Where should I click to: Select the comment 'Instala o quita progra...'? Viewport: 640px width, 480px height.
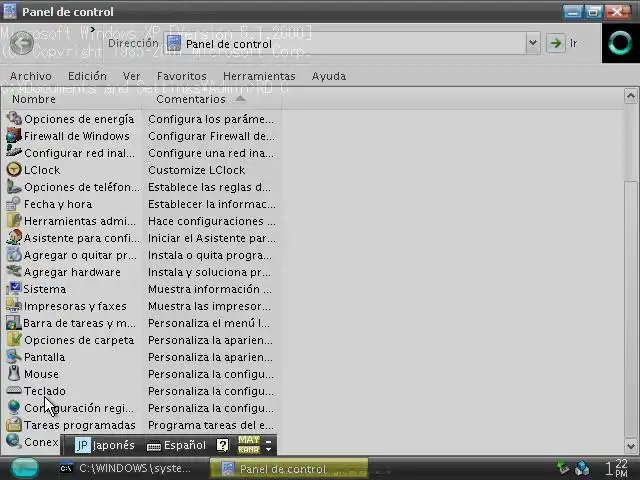point(209,255)
